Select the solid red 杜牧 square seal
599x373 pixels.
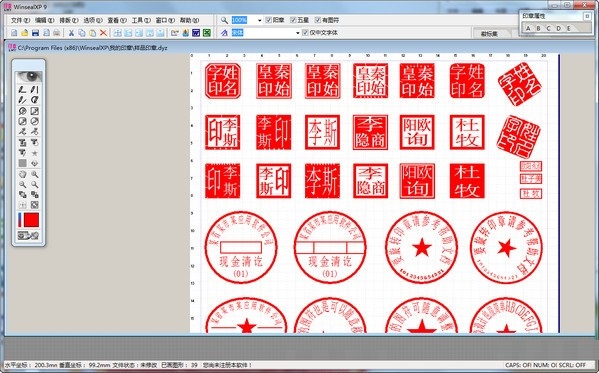coord(467,181)
